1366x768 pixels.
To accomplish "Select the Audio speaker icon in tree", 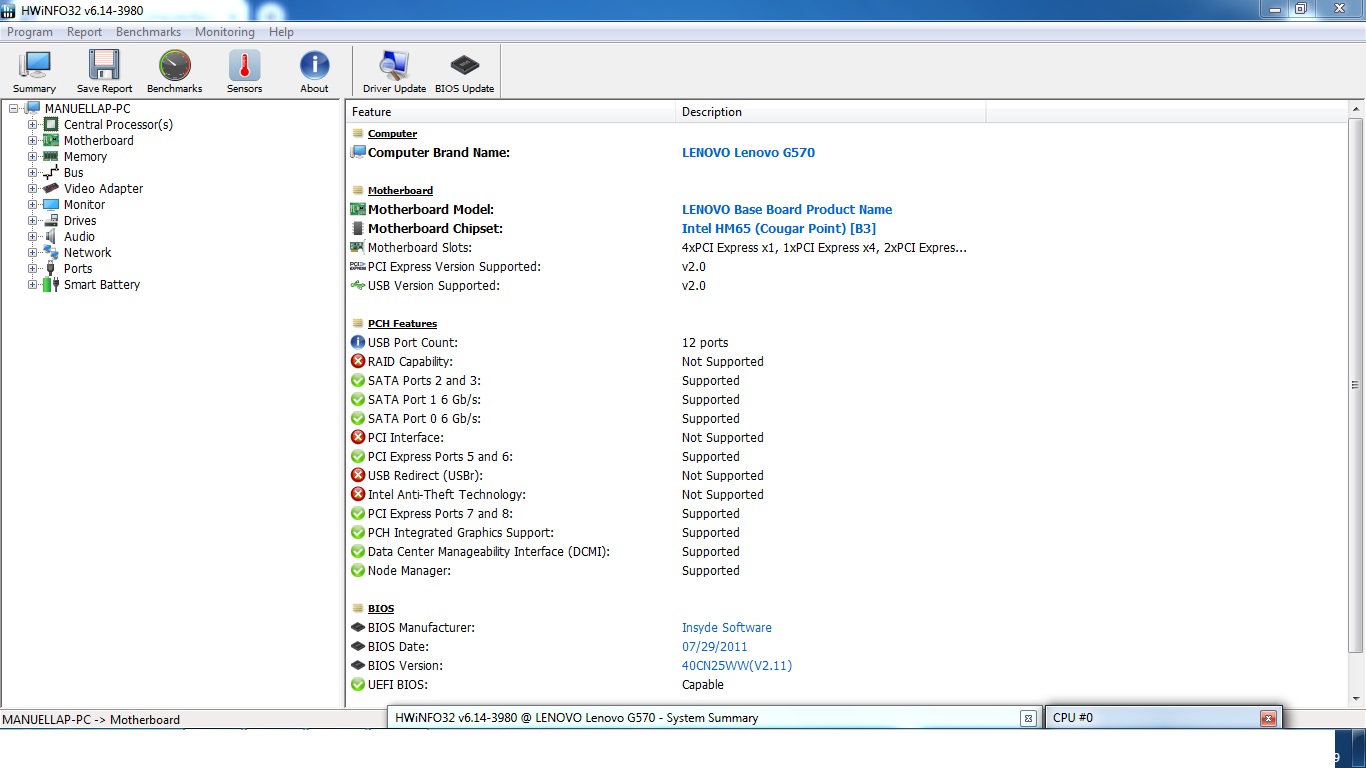I will 51,236.
